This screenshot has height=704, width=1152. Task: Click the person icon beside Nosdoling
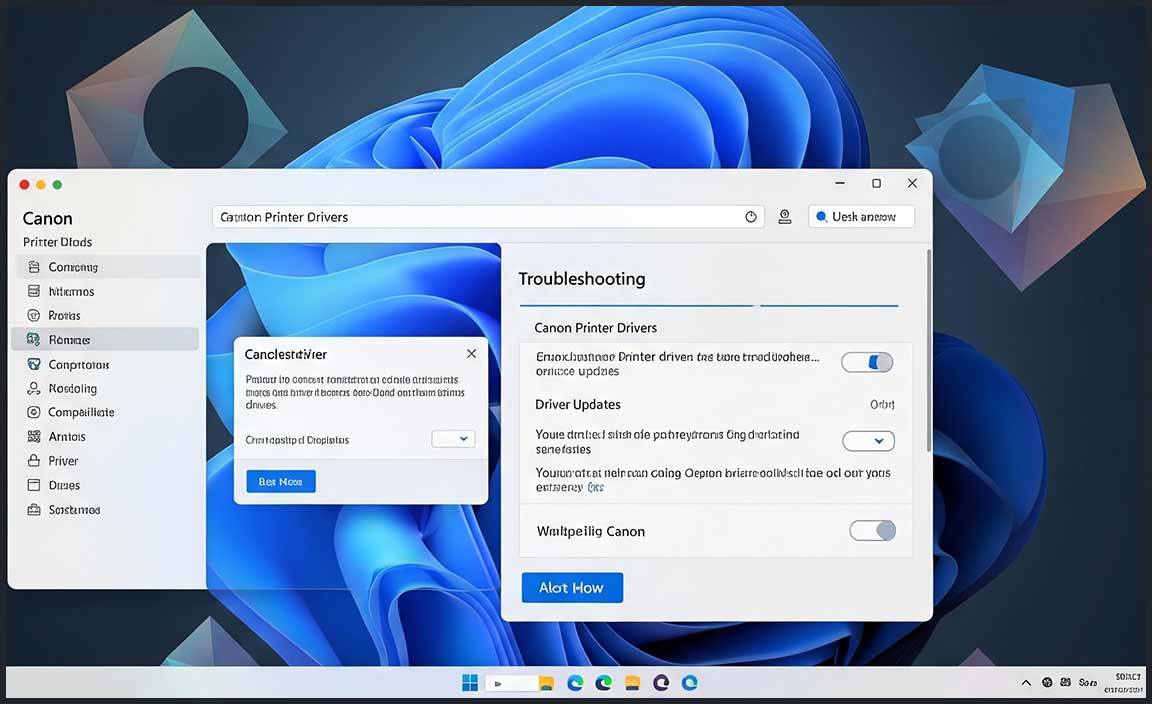(34, 388)
